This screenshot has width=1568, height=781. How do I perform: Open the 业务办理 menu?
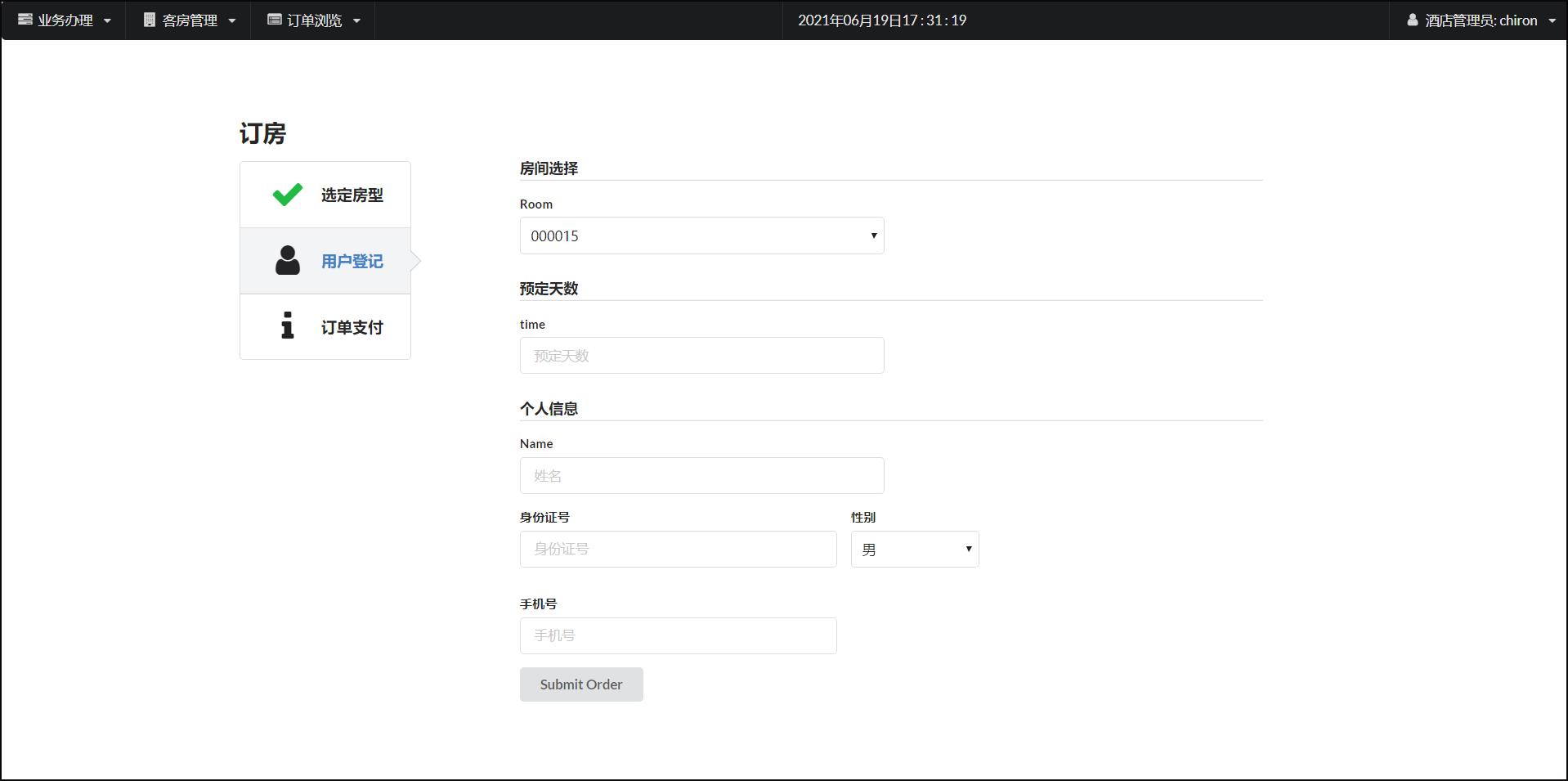tap(65, 20)
